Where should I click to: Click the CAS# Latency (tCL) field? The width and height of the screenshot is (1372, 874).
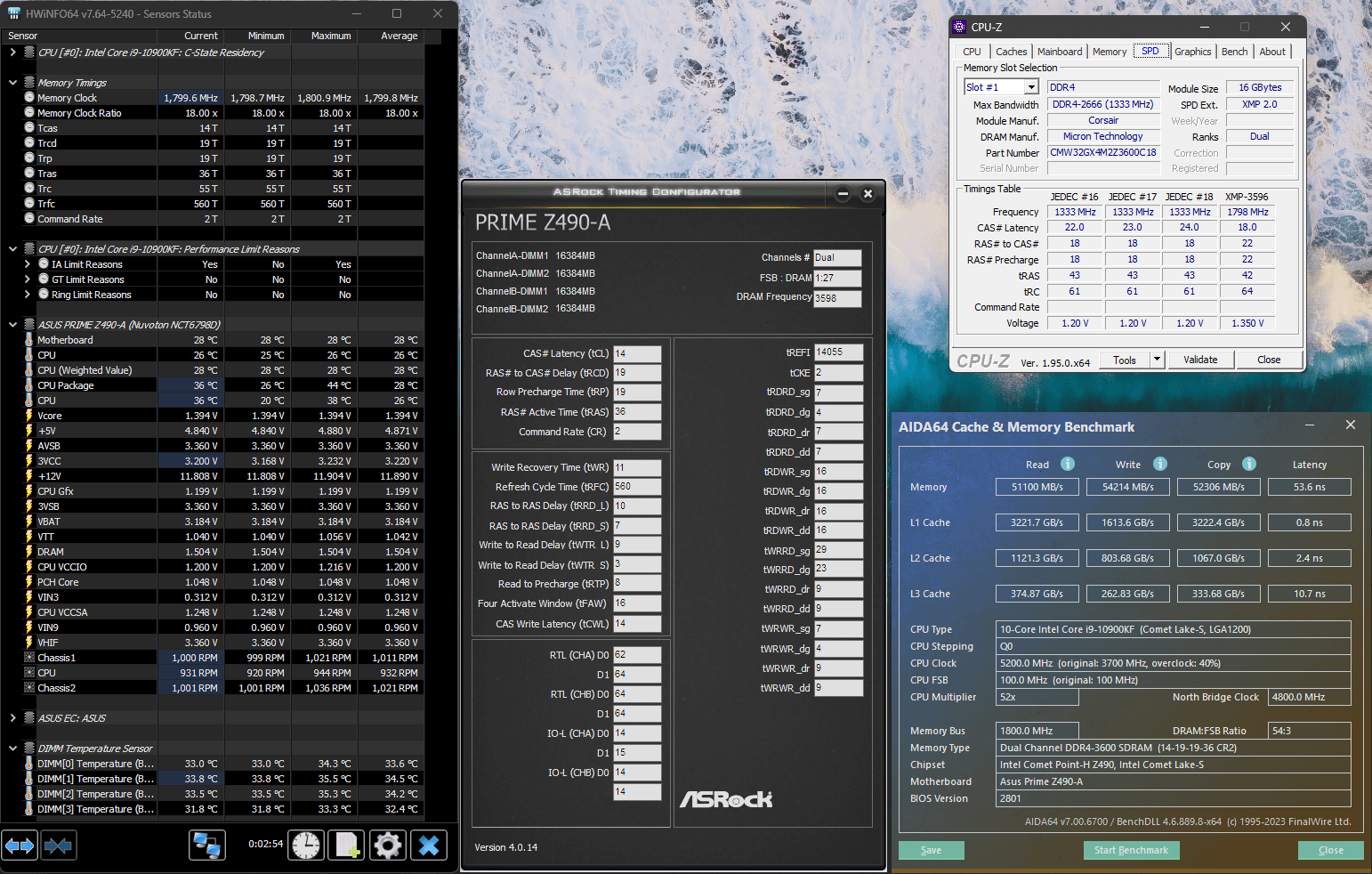(x=637, y=353)
